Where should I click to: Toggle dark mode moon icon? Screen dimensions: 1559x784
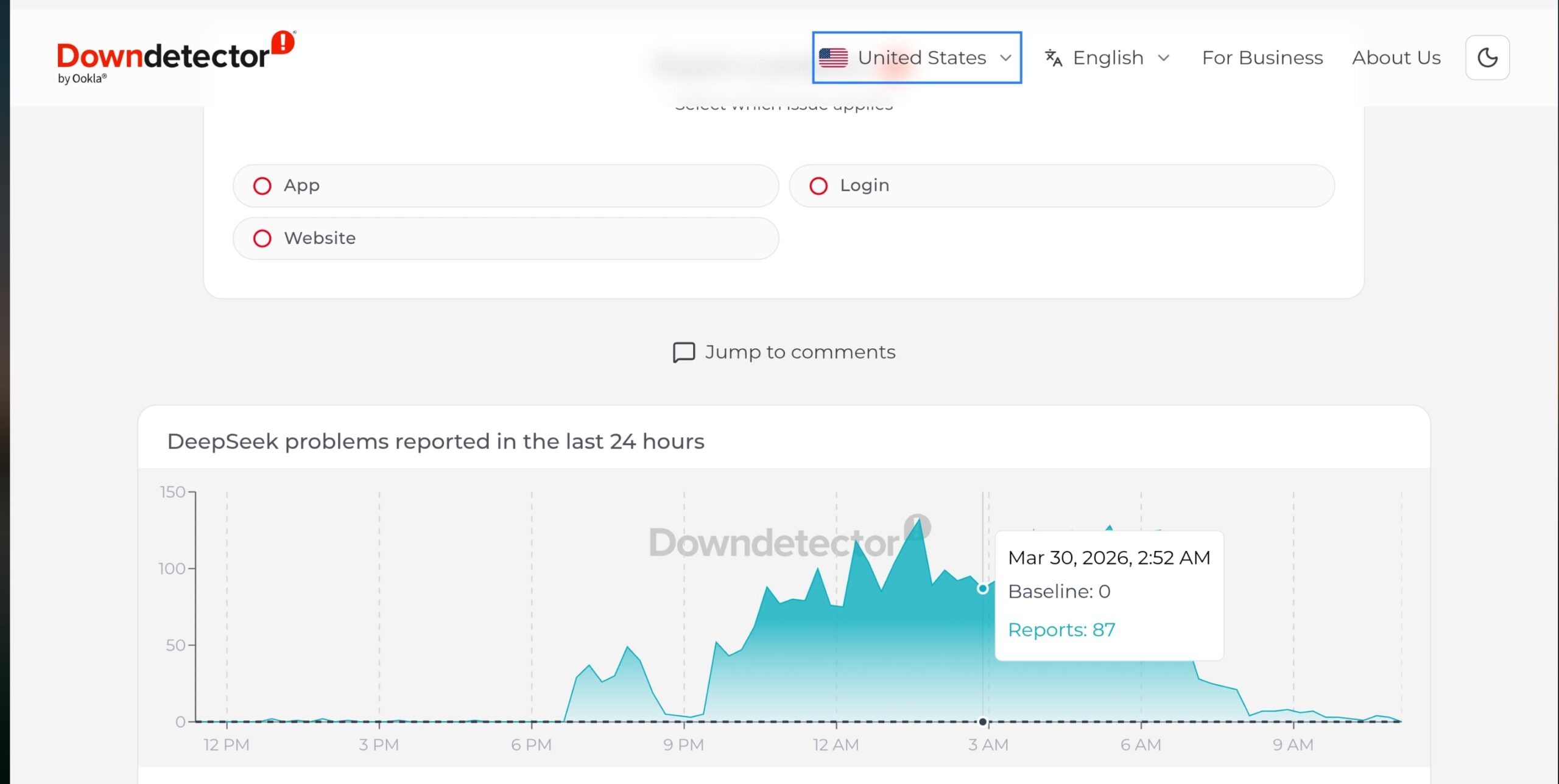click(1487, 58)
